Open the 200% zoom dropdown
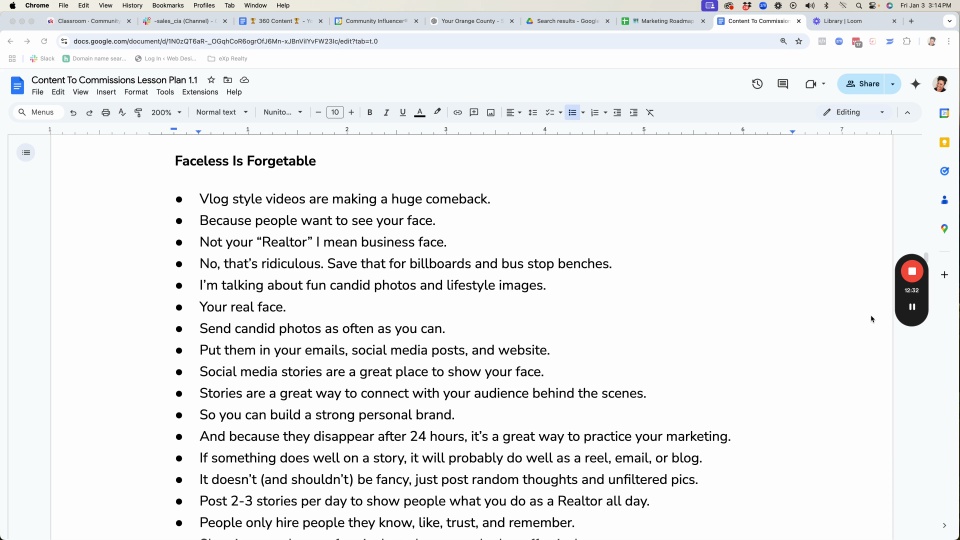The image size is (960, 540). pyautogui.click(x=167, y=113)
